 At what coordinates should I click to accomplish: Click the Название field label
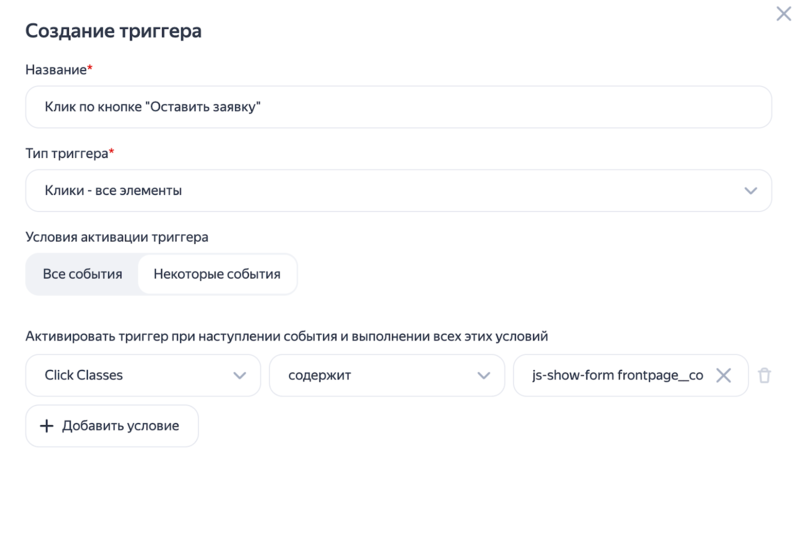point(57,70)
